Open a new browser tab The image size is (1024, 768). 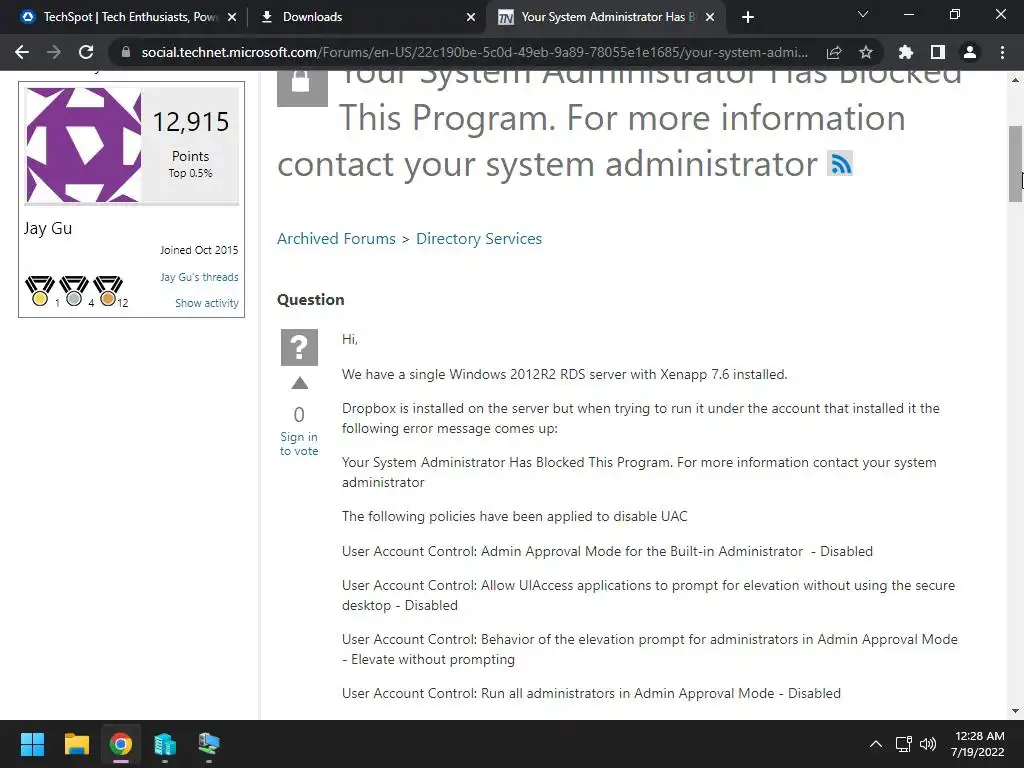748,17
